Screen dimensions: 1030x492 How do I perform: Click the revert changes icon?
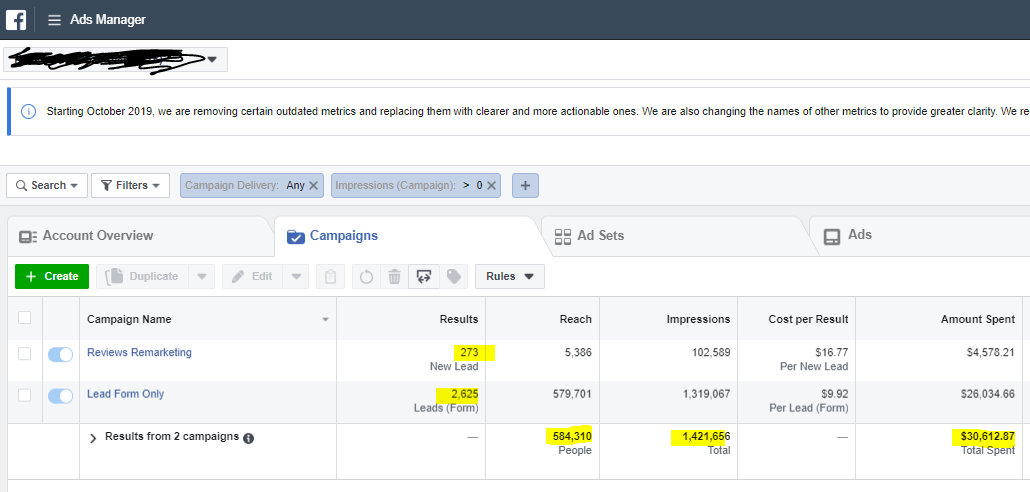(366, 277)
